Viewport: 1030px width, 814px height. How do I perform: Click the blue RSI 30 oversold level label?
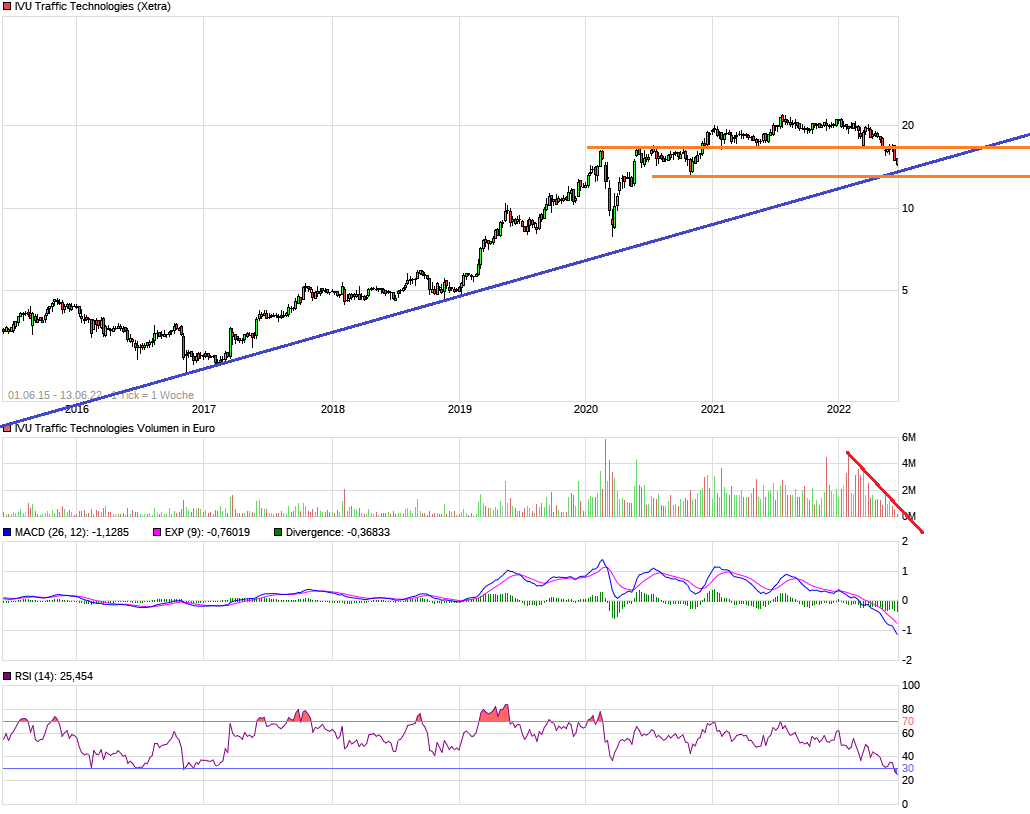click(908, 769)
